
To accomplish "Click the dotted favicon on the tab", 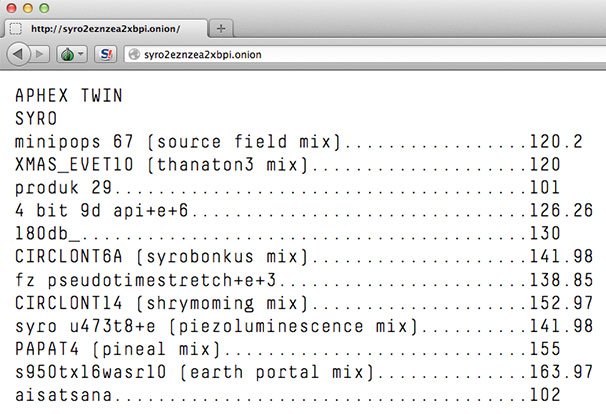I will 16,28.
